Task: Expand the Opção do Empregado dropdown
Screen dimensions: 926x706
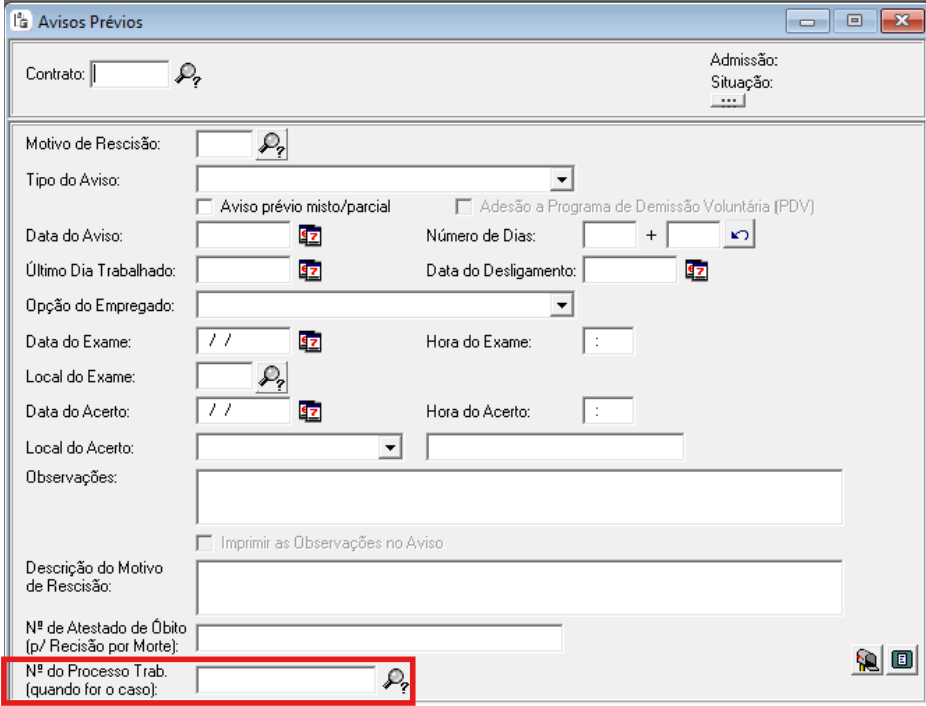Action: pos(562,305)
